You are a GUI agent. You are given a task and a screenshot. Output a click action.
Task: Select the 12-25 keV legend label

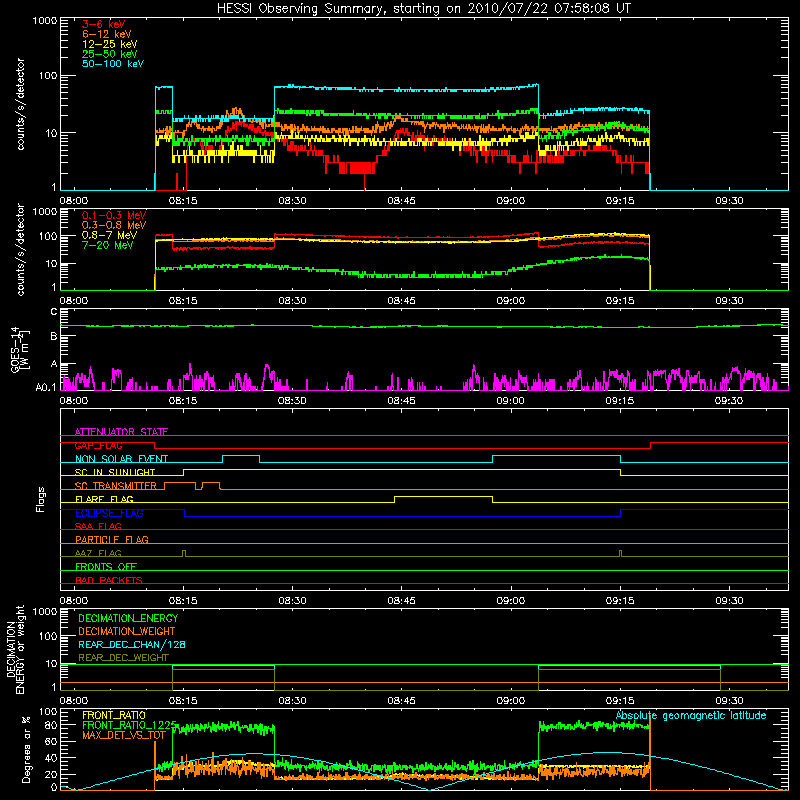point(110,44)
